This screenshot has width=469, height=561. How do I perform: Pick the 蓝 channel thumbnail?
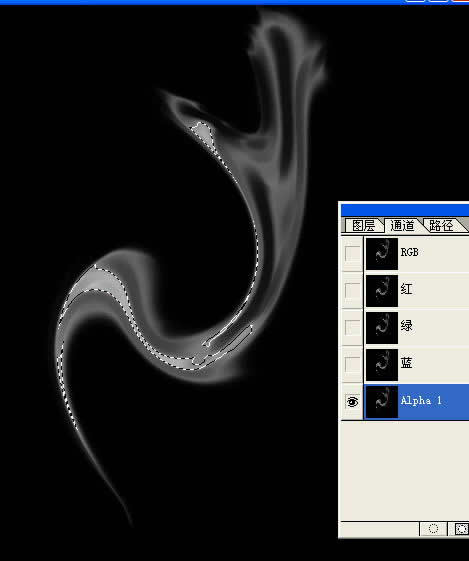(x=382, y=365)
